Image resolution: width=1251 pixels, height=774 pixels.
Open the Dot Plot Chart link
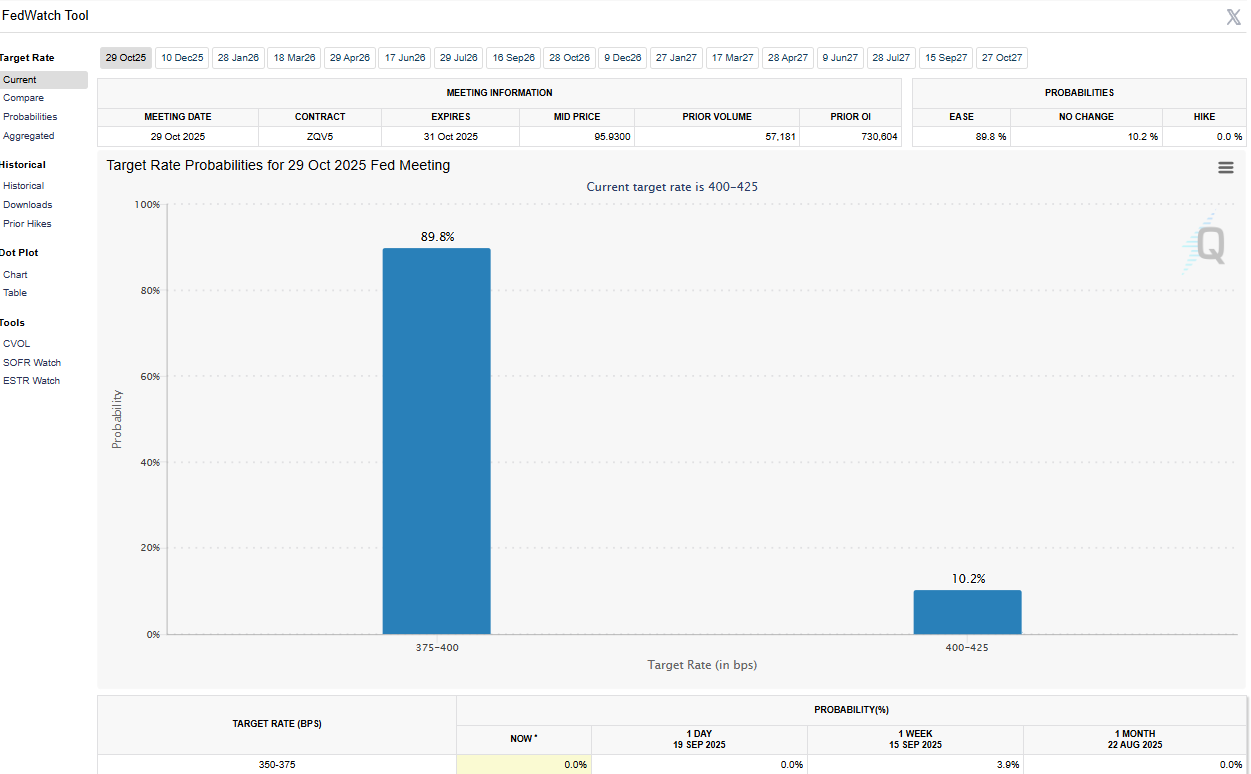(15, 275)
